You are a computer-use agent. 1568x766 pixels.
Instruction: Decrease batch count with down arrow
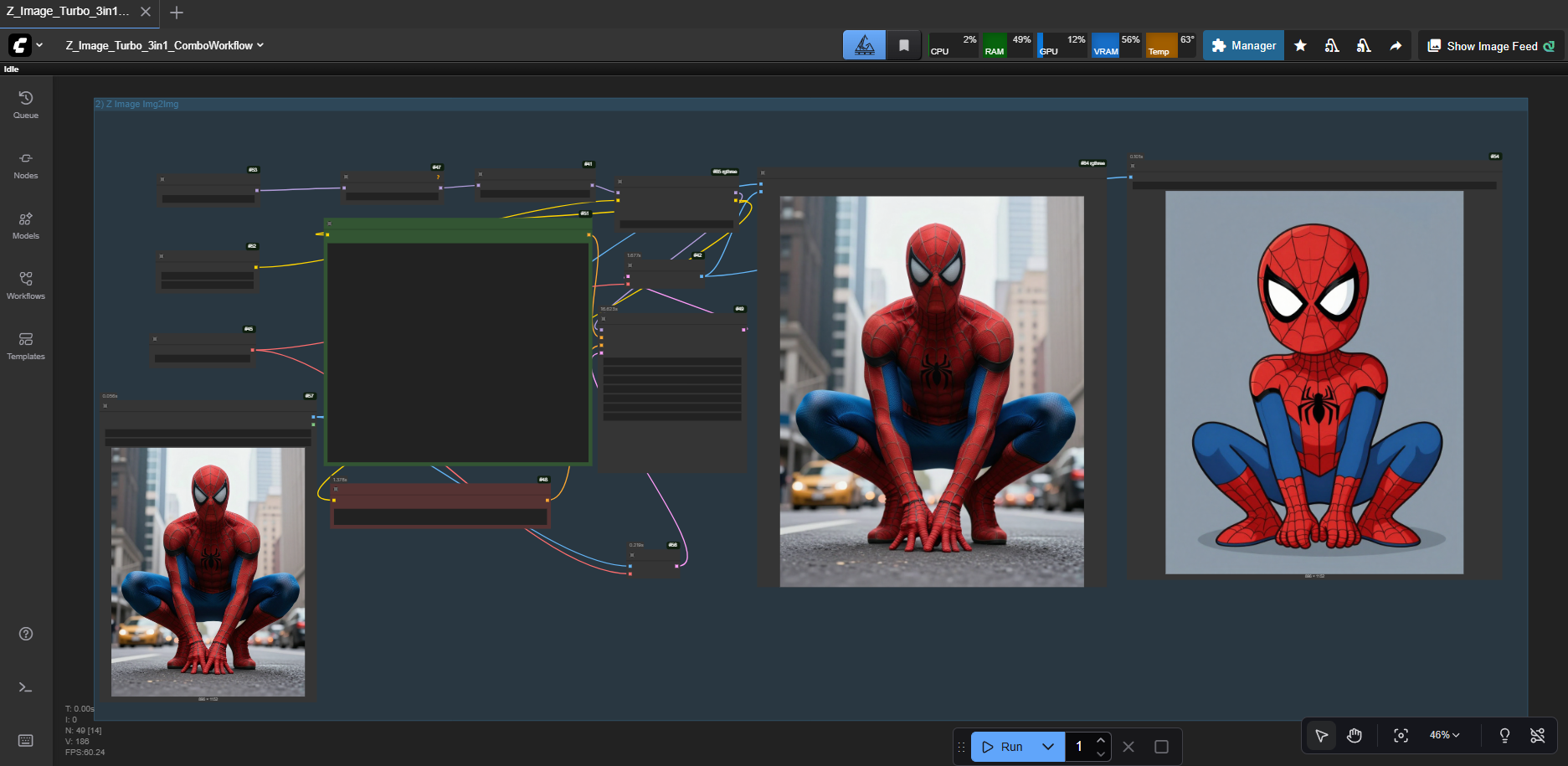[x=1100, y=753]
